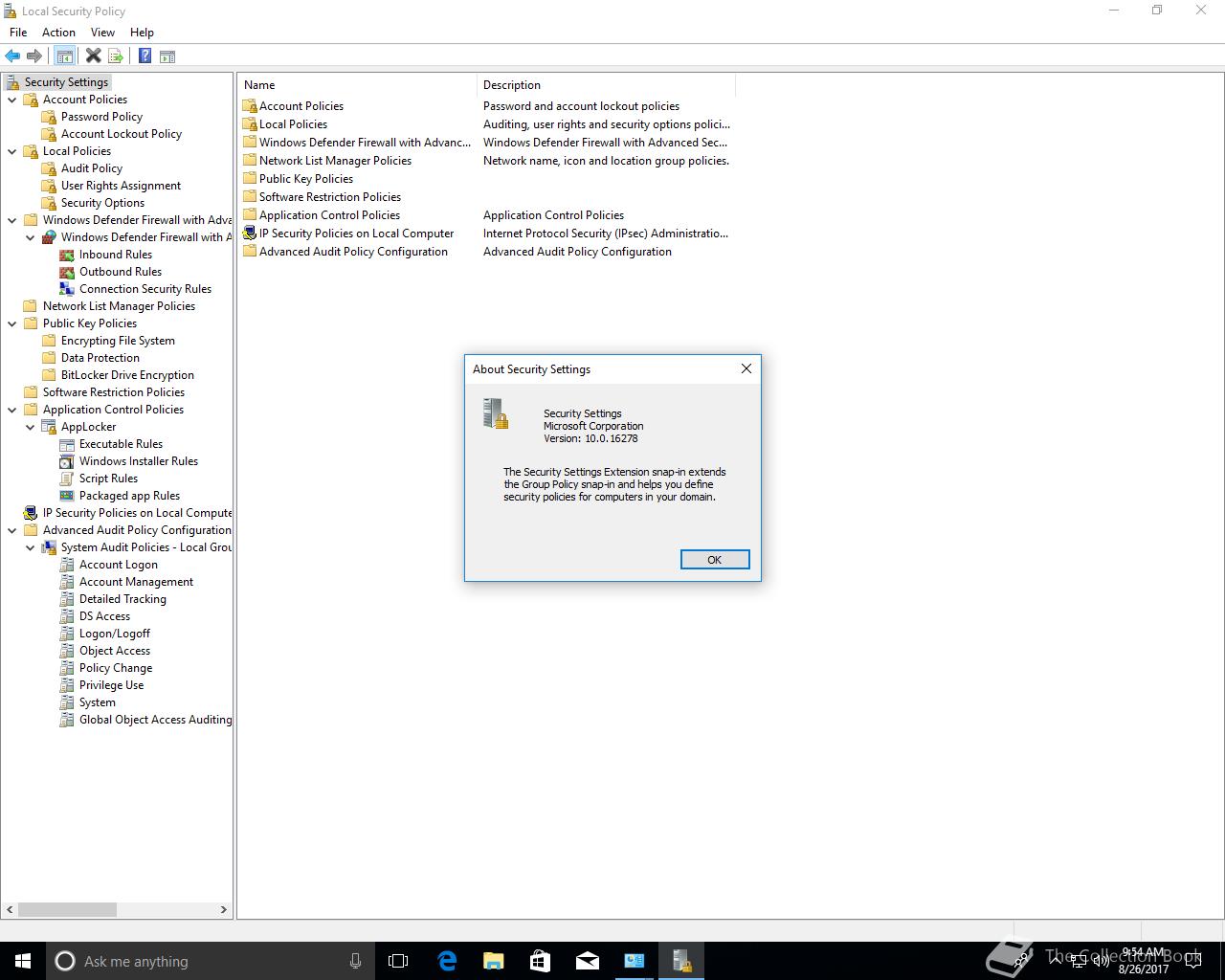Close the About Security Settings dialog
Image resolution: width=1225 pixels, height=980 pixels.
[746, 368]
